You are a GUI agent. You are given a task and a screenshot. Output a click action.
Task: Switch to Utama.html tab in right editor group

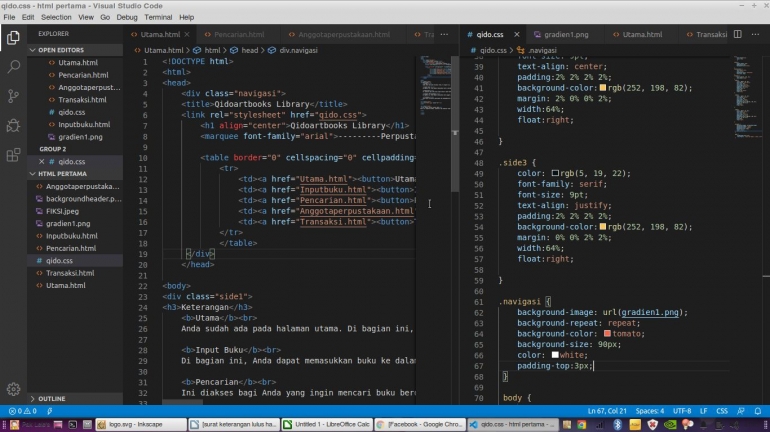(x=642, y=34)
